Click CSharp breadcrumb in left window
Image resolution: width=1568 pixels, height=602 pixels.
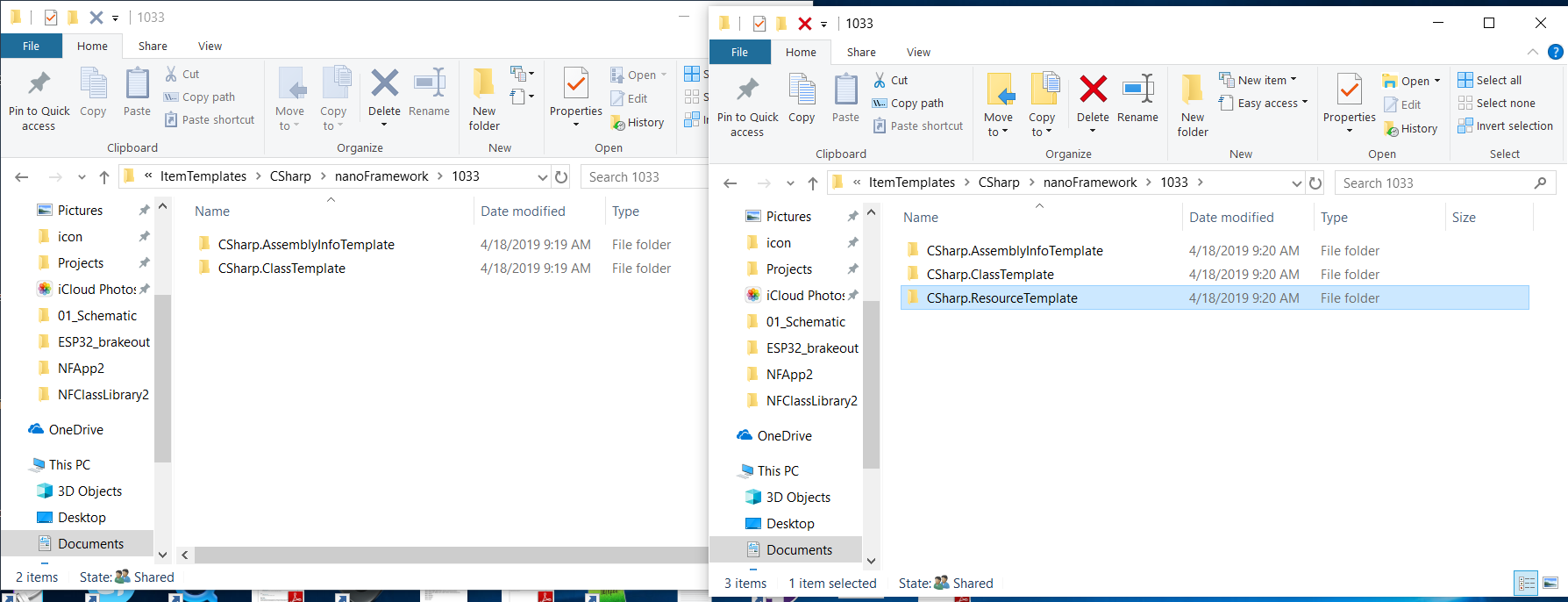click(290, 176)
